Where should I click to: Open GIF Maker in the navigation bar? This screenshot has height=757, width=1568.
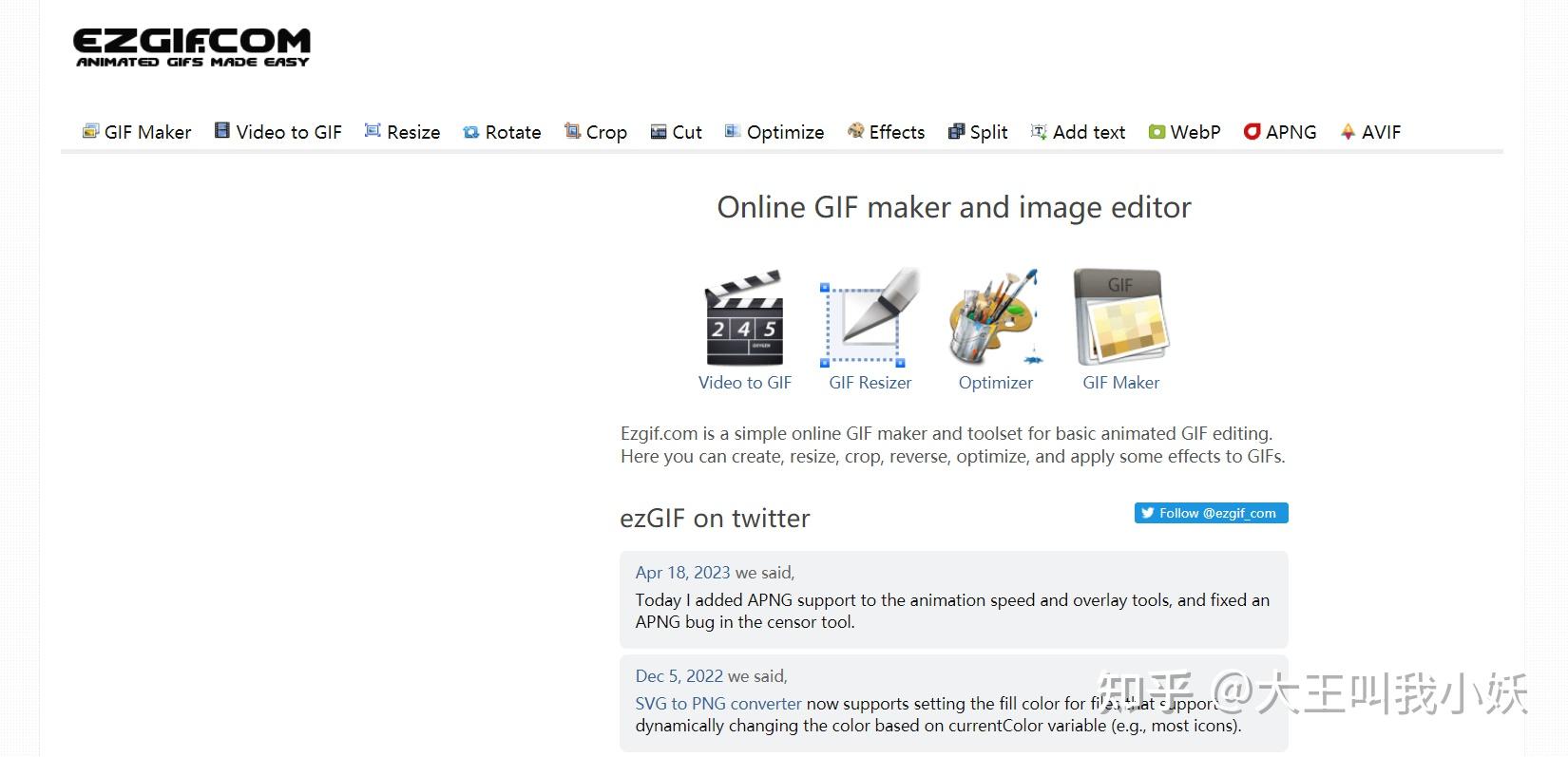tap(137, 132)
